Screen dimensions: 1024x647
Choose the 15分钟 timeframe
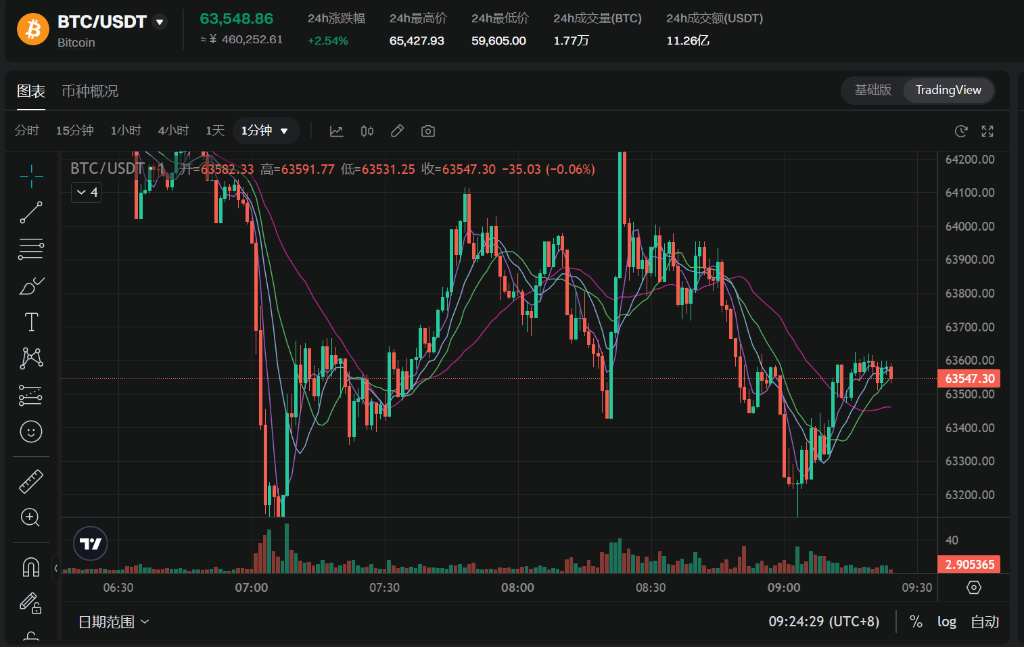tap(75, 131)
